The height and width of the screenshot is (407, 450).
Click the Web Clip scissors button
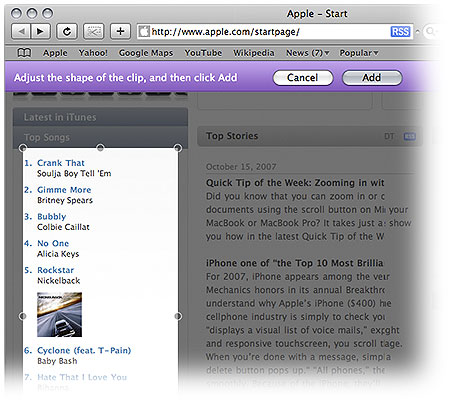tap(93, 32)
